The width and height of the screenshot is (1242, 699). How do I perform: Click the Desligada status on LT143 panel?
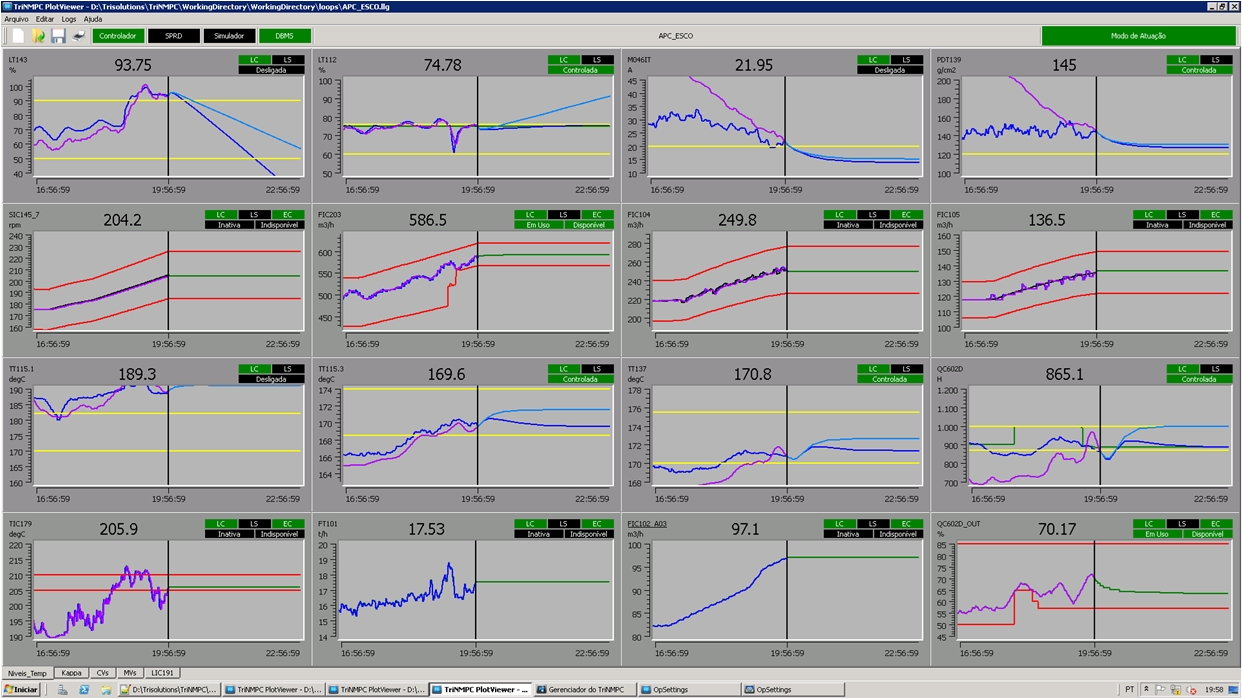point(271,70)
